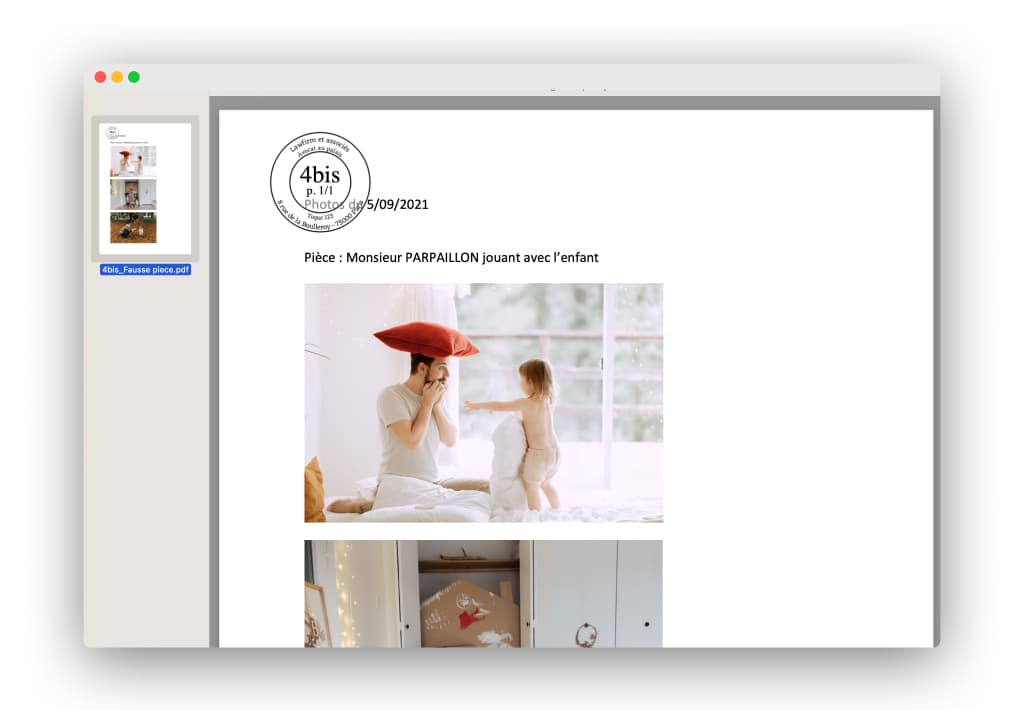Click the large "4bis" text inside the stamp
This screenshot has height=710, width=1024.
coord(320,174)
